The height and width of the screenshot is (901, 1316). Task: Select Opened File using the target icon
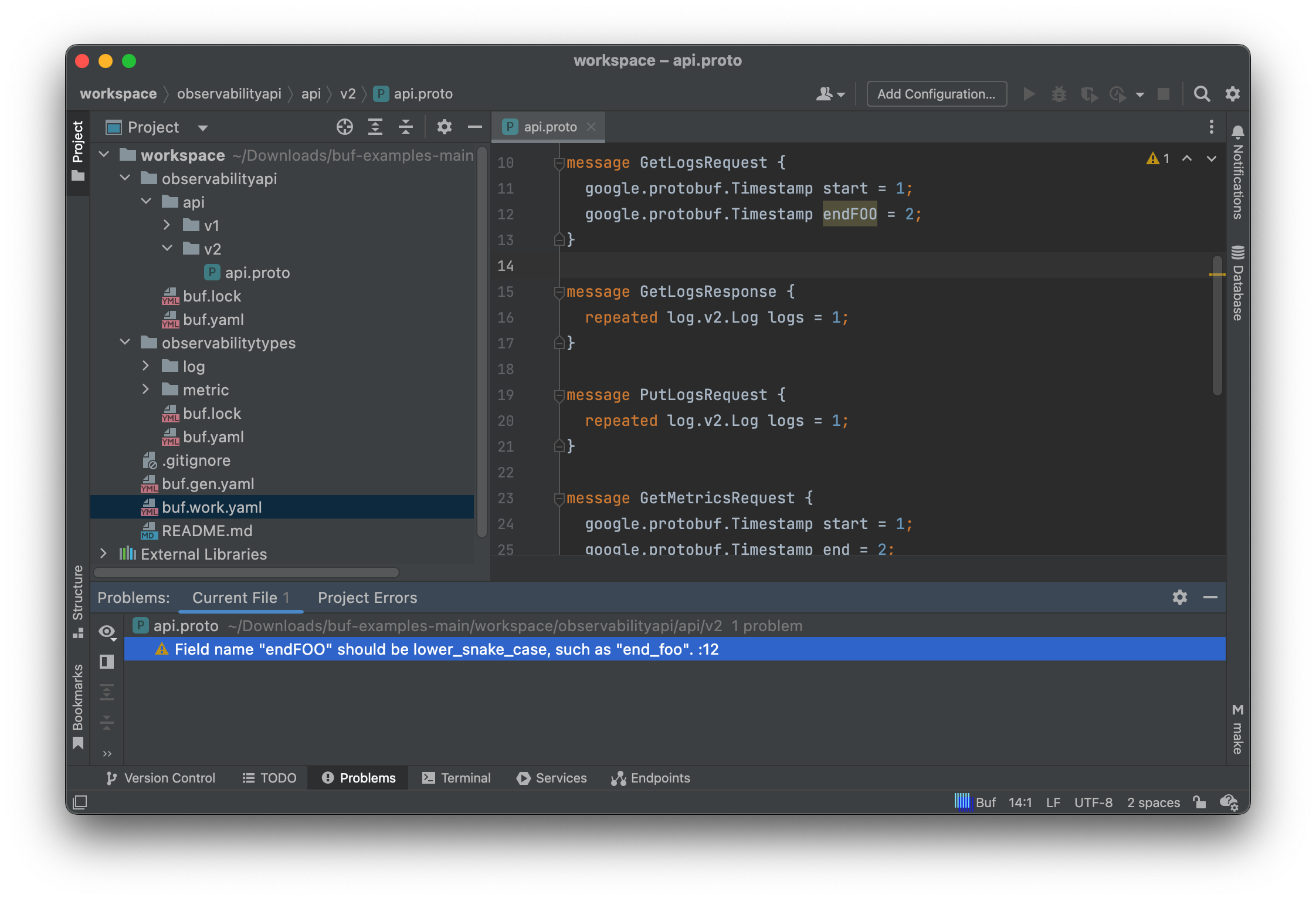344,127
